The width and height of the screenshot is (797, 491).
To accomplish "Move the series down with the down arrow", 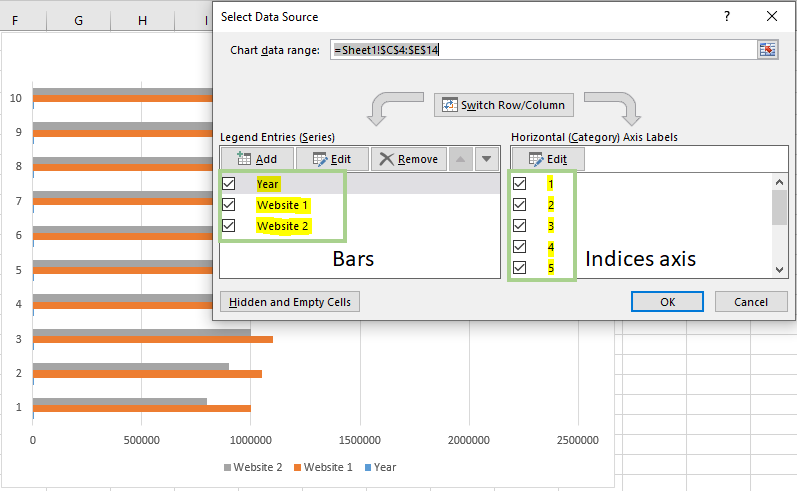I will (x=486, y=159).
